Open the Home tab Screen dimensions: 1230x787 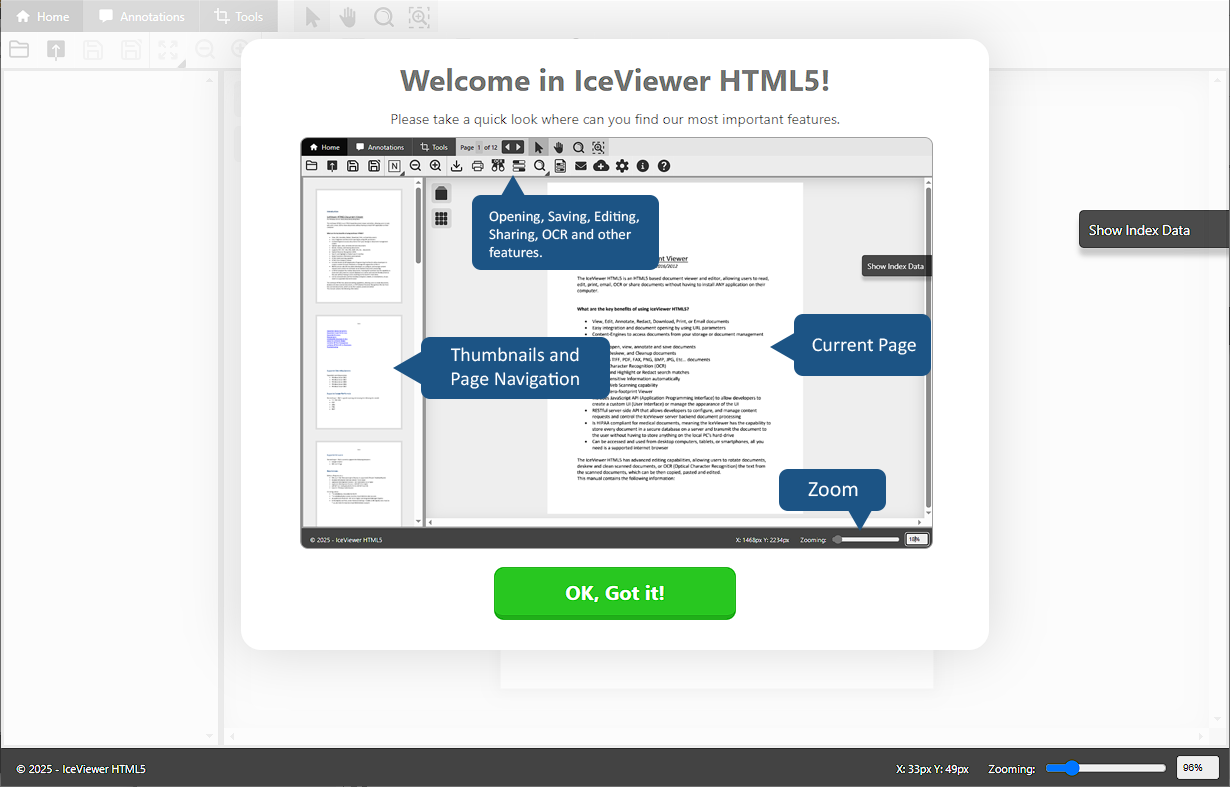point(42,17)
